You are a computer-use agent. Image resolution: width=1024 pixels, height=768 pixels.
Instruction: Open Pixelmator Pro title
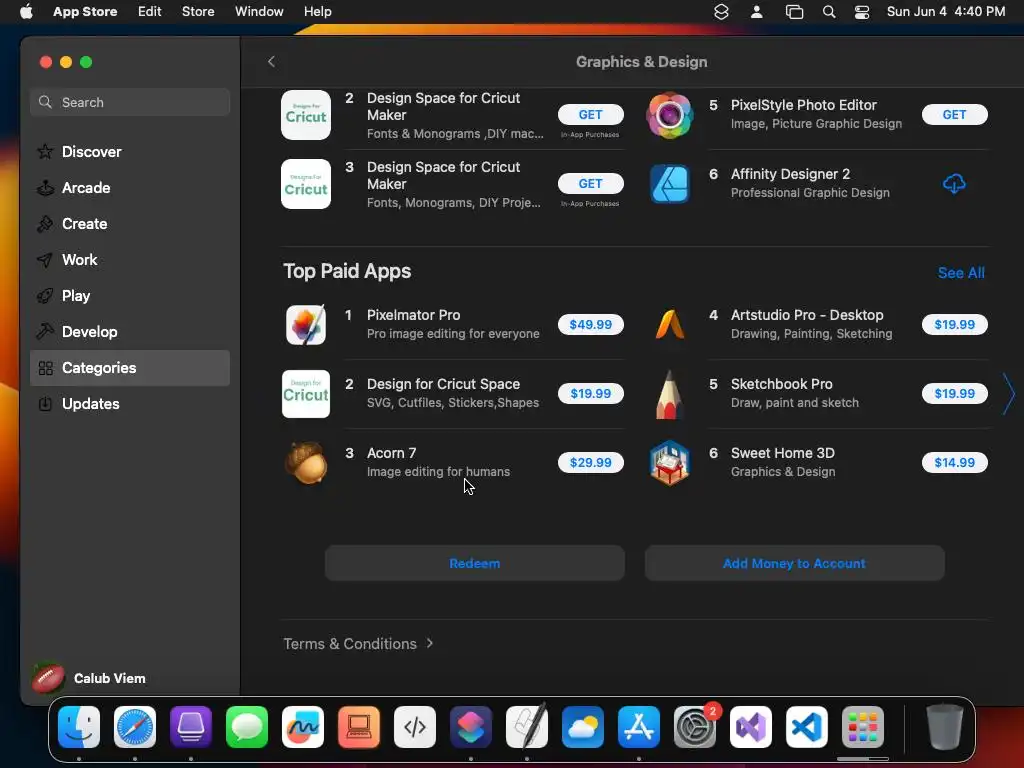click(413, 315)
